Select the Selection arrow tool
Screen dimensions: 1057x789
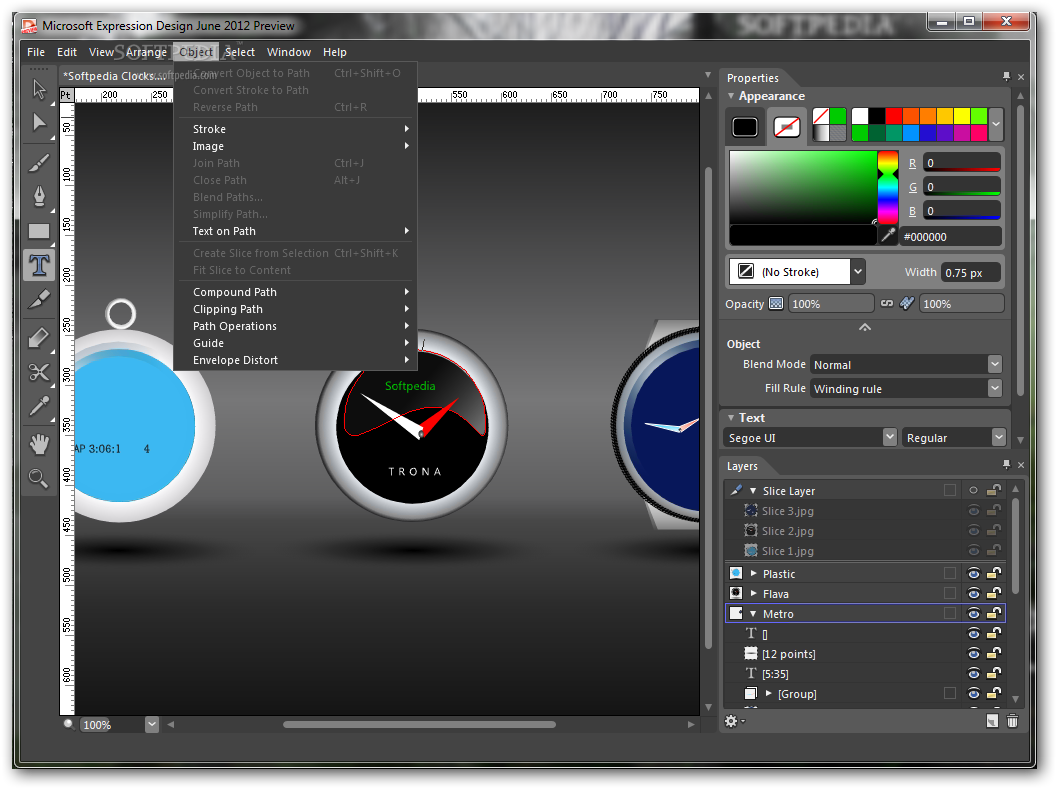[39, 89]
